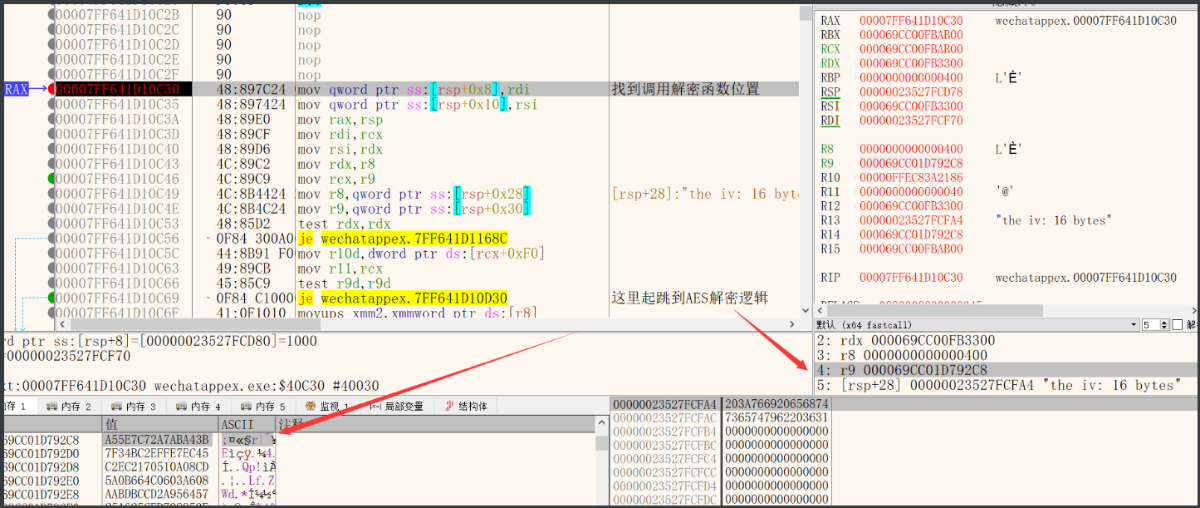Click registers panel scroll-left arrow
Screen dimensions: 1200x508
[x=819, y=310]
